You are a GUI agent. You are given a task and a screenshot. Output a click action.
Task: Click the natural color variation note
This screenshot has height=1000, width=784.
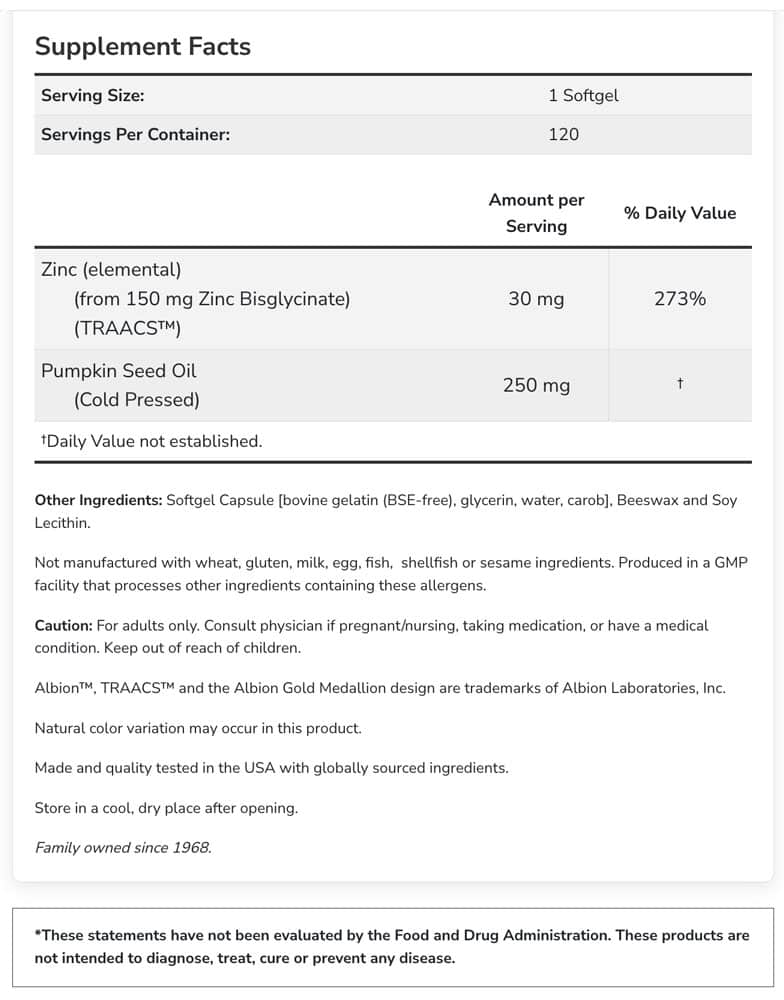click(x=198, y=728)
